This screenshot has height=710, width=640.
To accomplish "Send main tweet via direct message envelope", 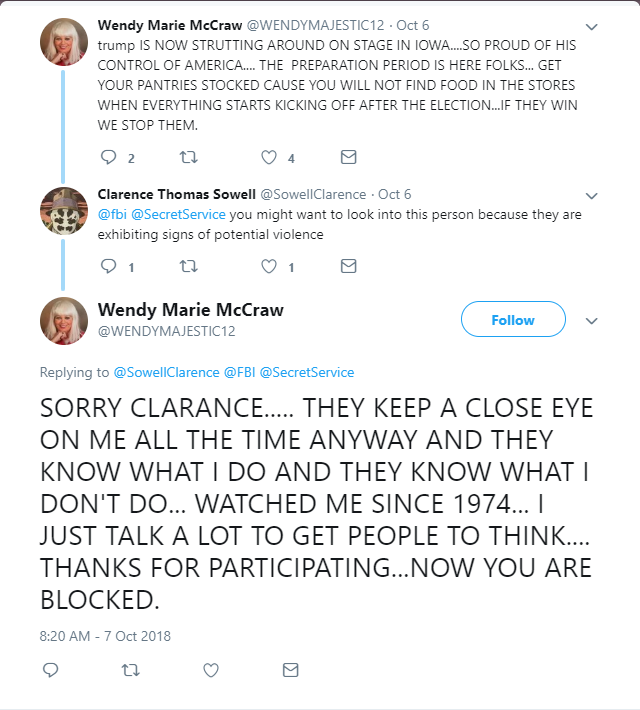I will (290, 670).
